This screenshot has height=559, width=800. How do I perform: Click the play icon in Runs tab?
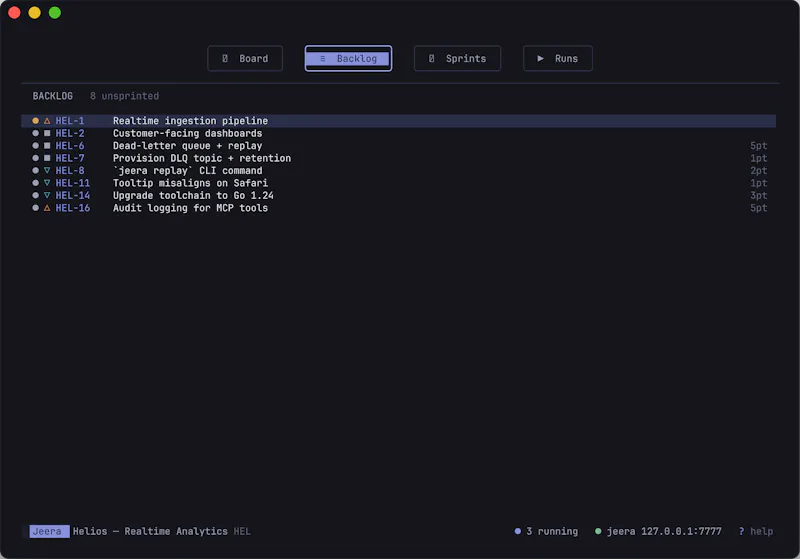tap(540, 59)
